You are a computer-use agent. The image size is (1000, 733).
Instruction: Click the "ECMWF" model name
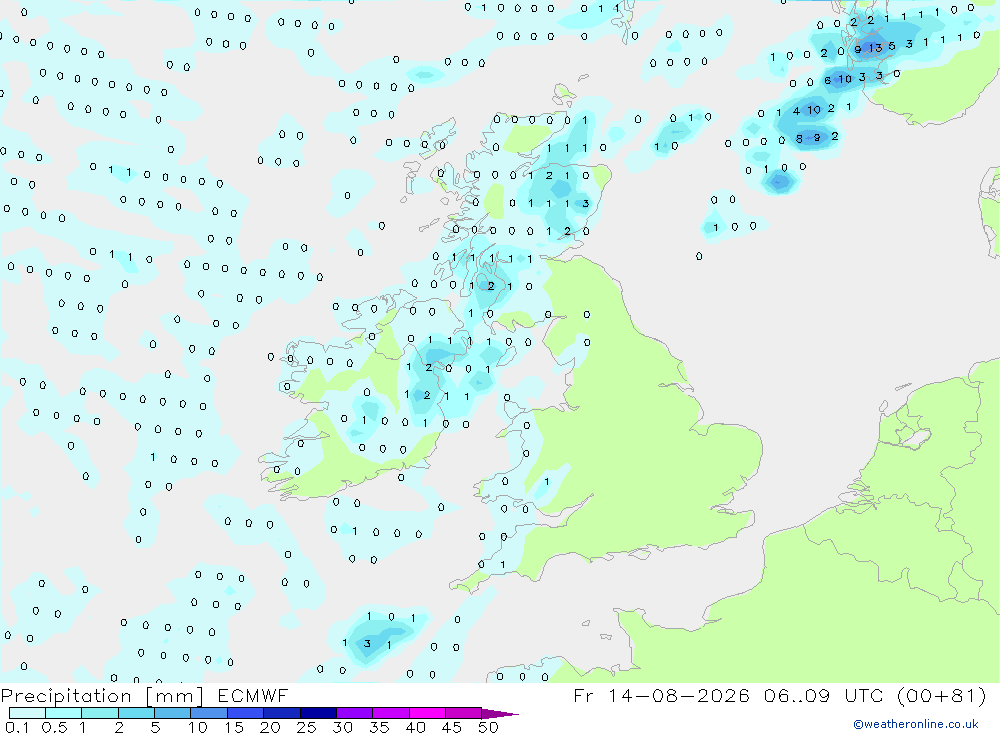click(x=253, y=695)
